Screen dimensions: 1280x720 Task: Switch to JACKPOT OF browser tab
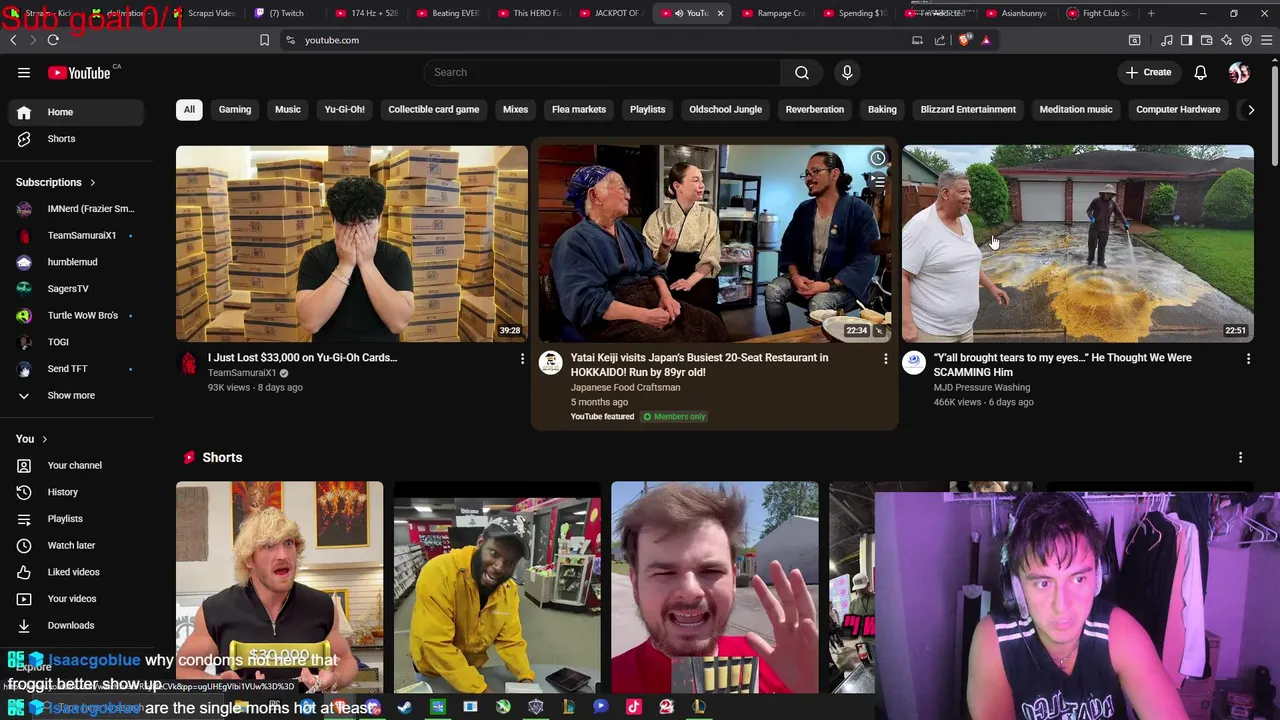610,13
